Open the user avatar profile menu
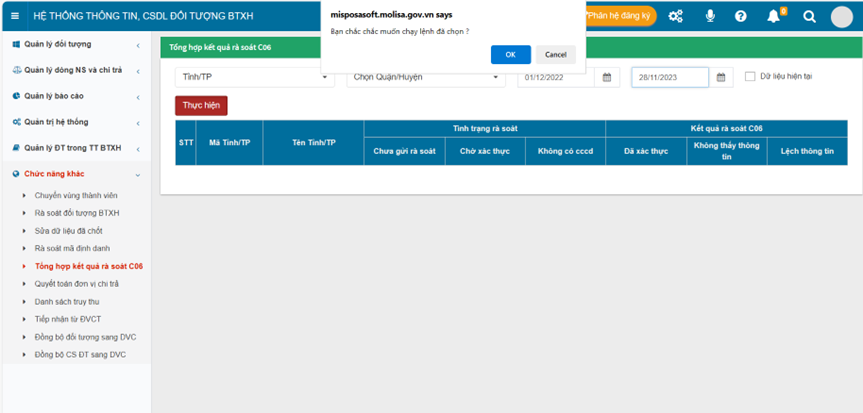The height and width of the screenshot is (413, 863). click(x=841, y=16)
